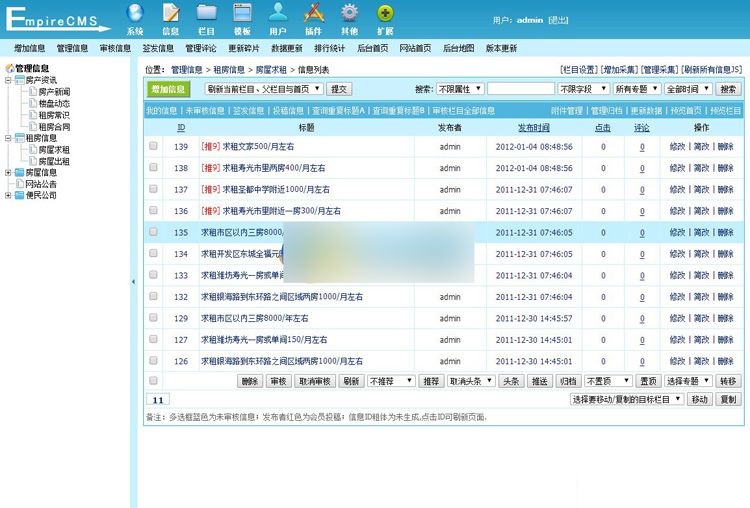Click the 房屋求租 page icon in tree
750x508 pixels.
coord(33,149)
